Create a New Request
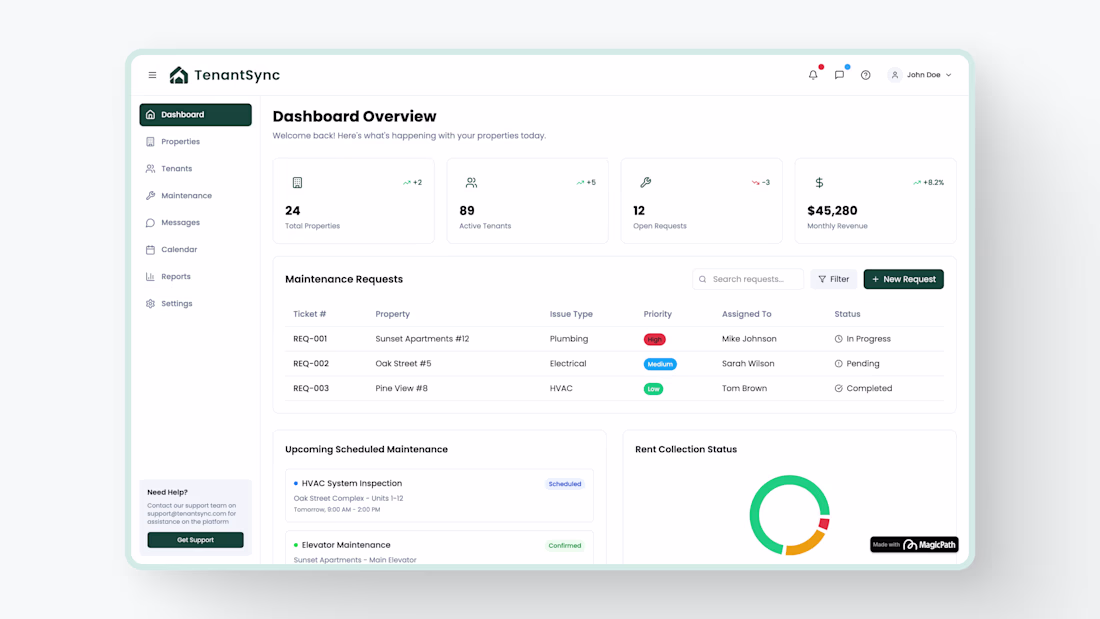 pyautogui.click(x=904, y=279)
